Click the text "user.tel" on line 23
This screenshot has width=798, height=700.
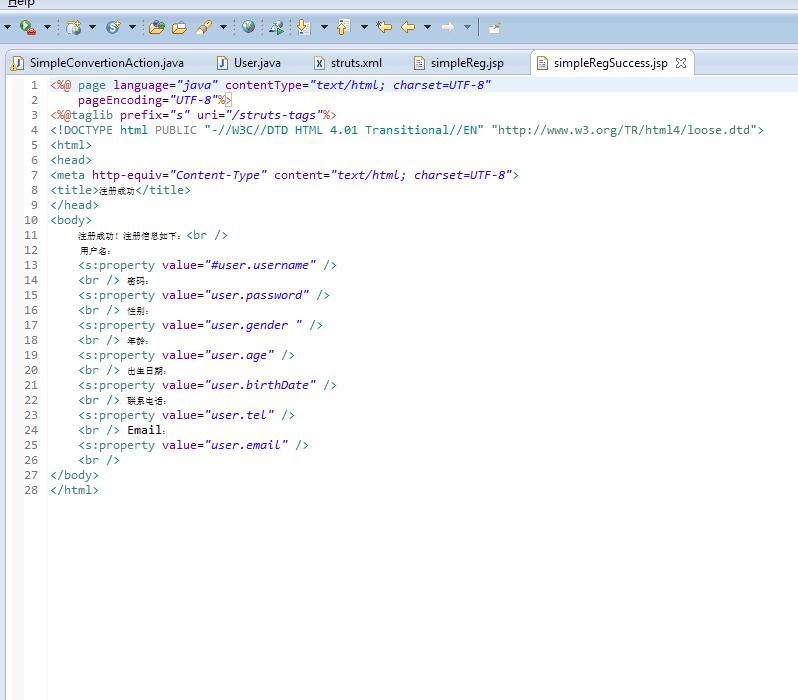tap(239, 415)
